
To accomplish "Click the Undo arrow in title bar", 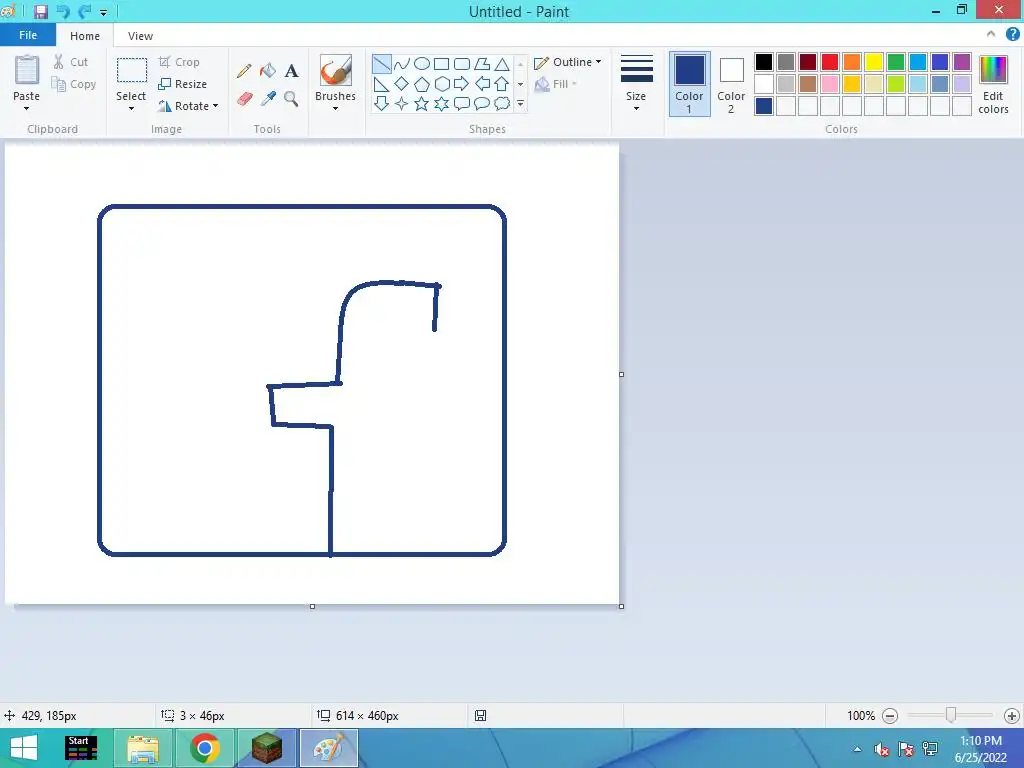I will (63, 12).
